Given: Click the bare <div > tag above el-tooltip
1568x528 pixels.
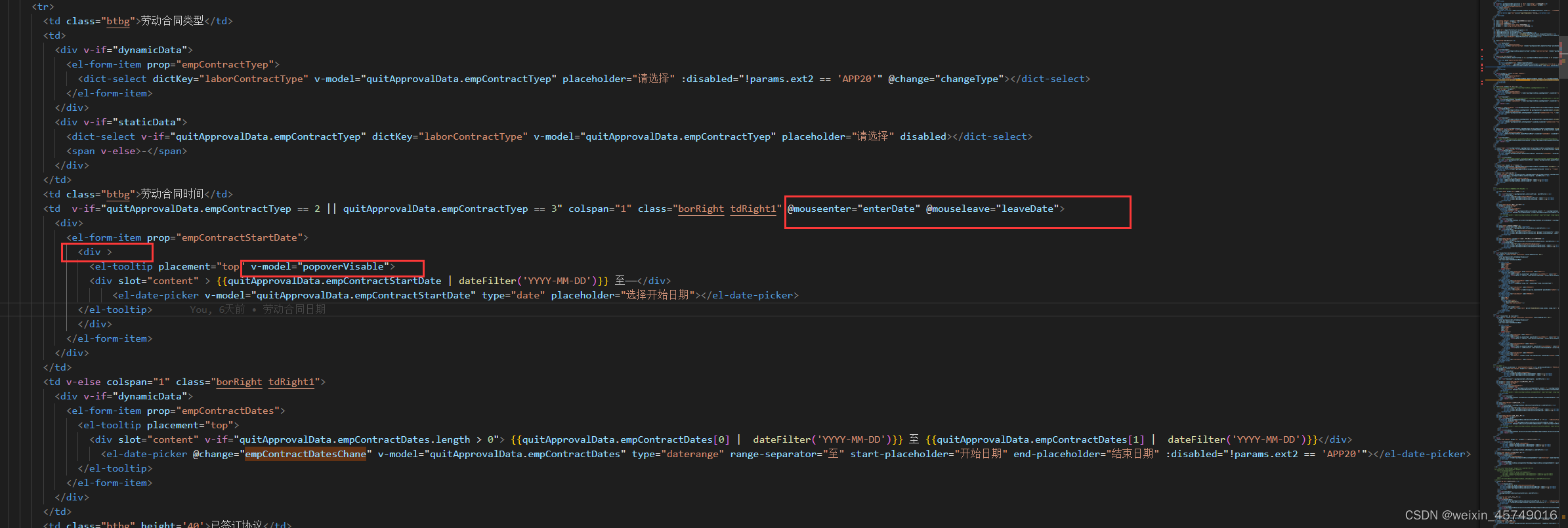Looking at the screenshot, I should click(x=95, y=252).
